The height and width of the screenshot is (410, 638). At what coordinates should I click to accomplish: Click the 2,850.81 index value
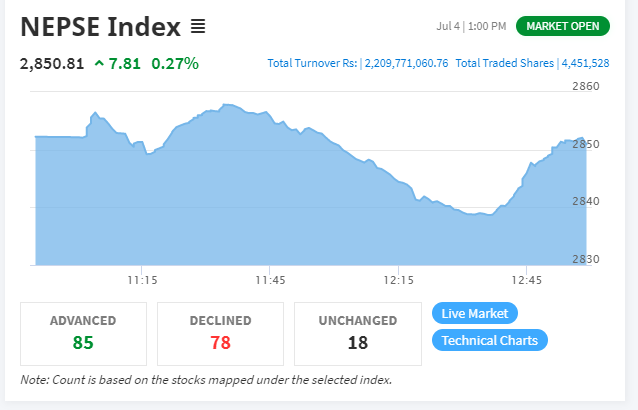pos(52,64)
